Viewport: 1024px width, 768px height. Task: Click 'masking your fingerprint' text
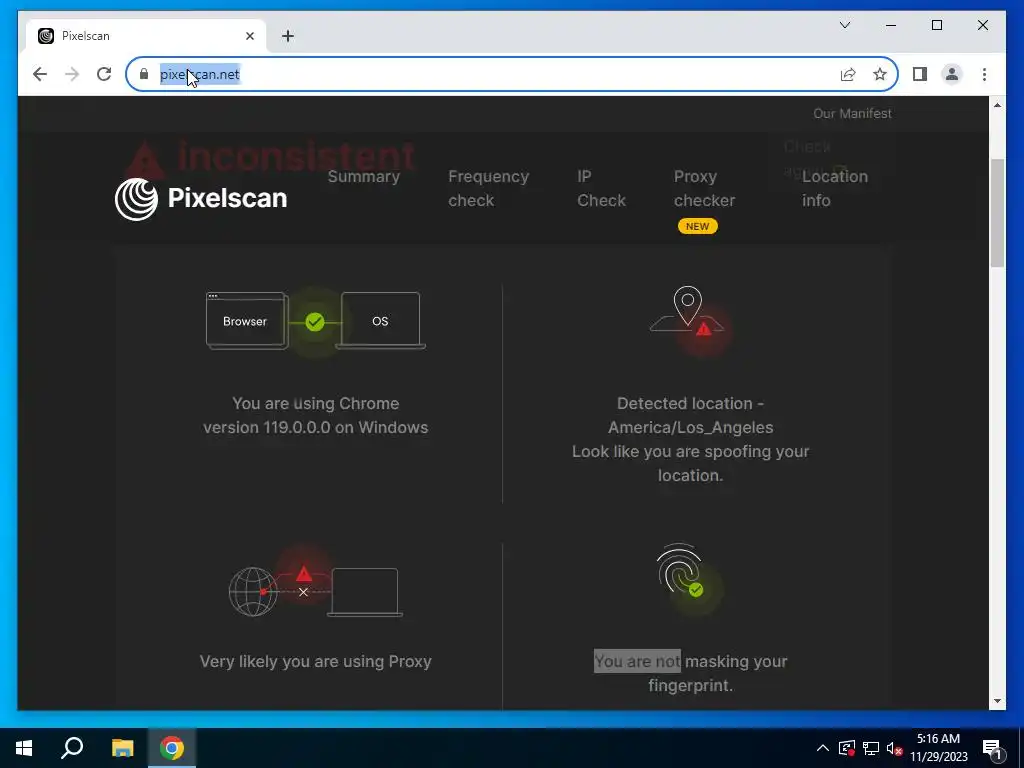718,673
